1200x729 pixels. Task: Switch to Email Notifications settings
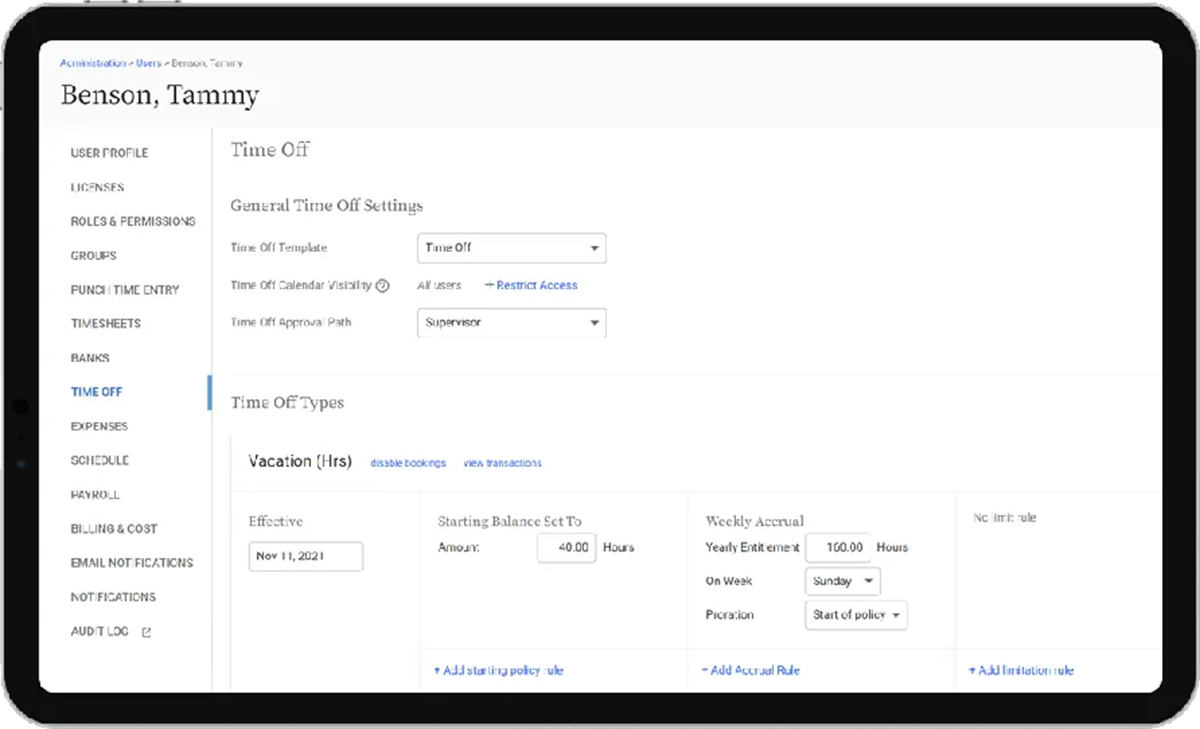(x=131, y=563)
